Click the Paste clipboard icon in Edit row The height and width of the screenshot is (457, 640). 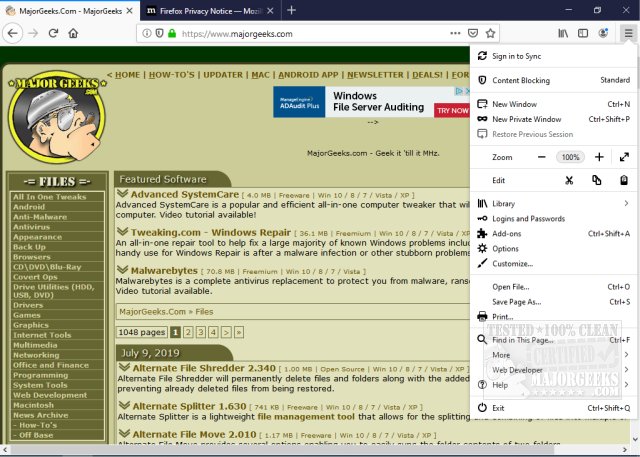624,180
